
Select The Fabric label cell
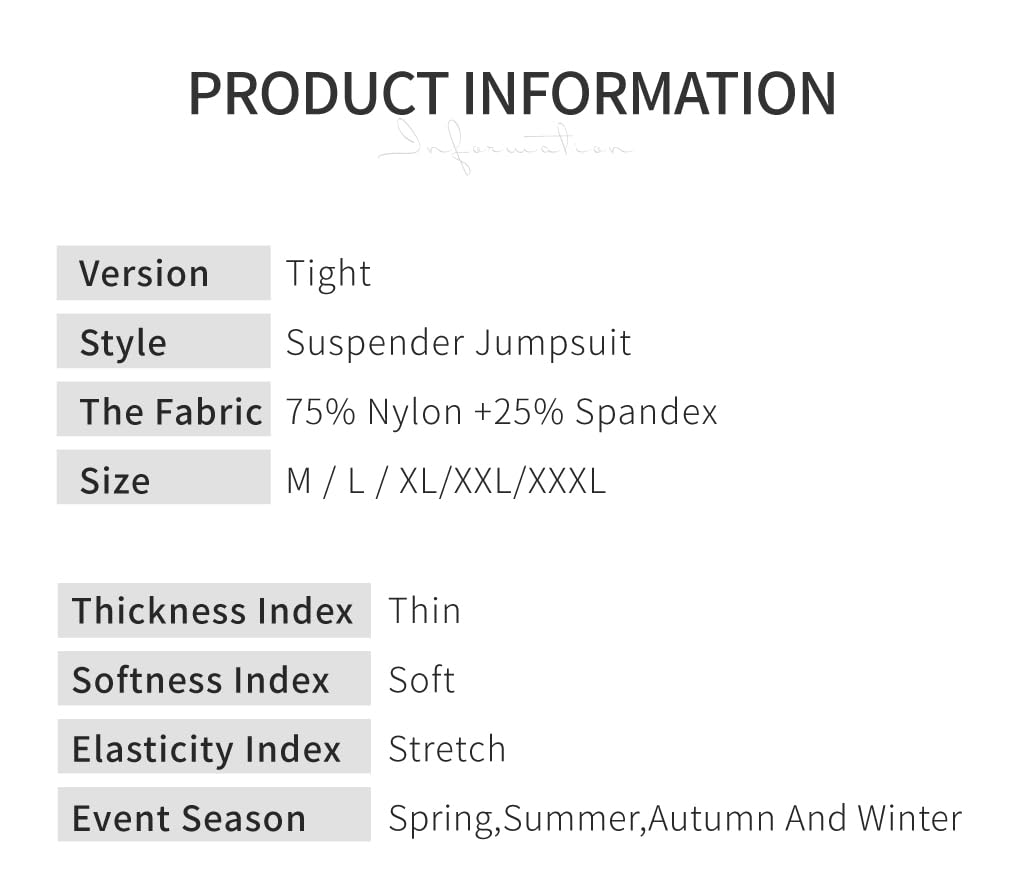pos(163,411)
